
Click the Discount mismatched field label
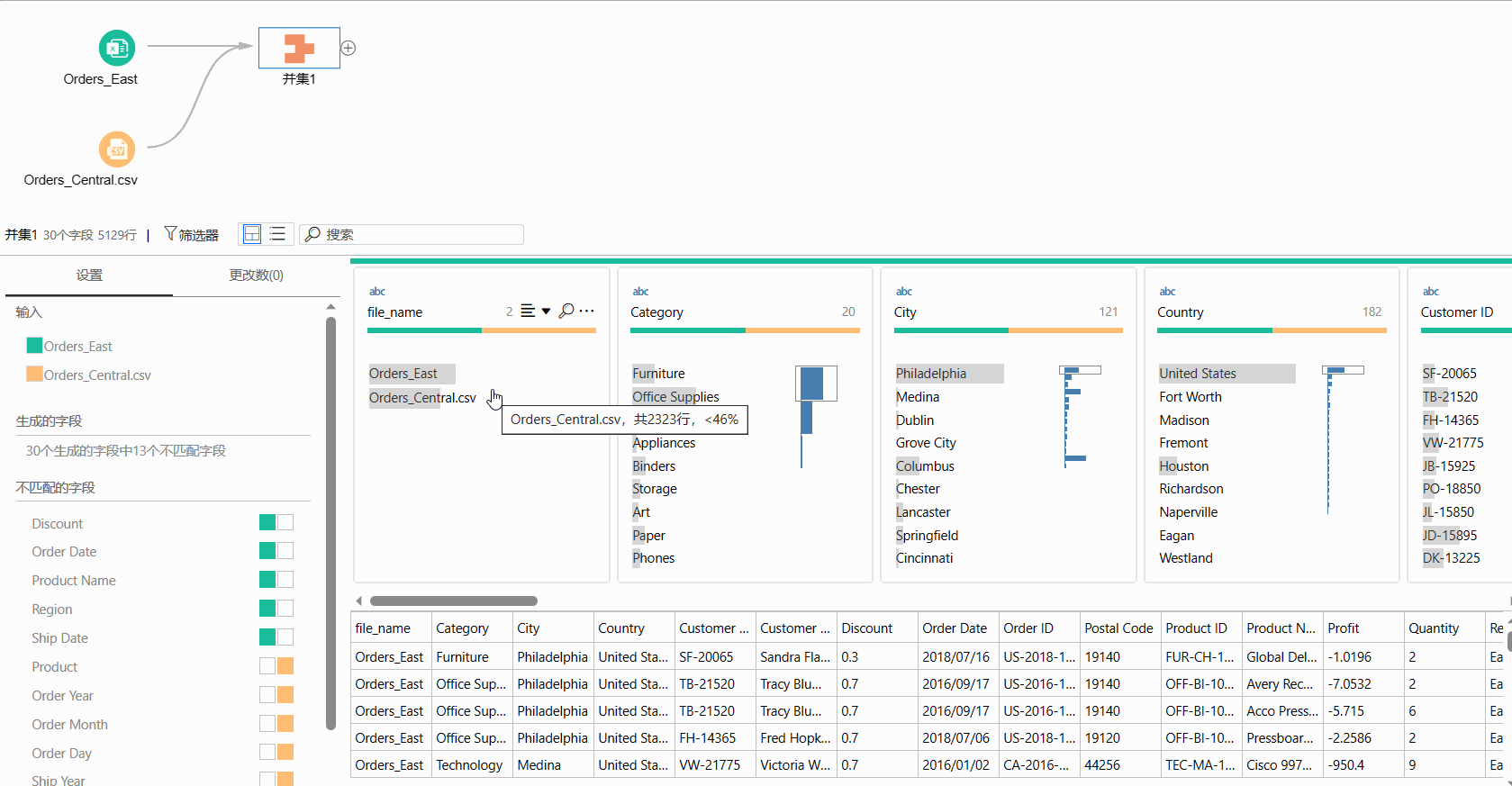pos(57,524)
